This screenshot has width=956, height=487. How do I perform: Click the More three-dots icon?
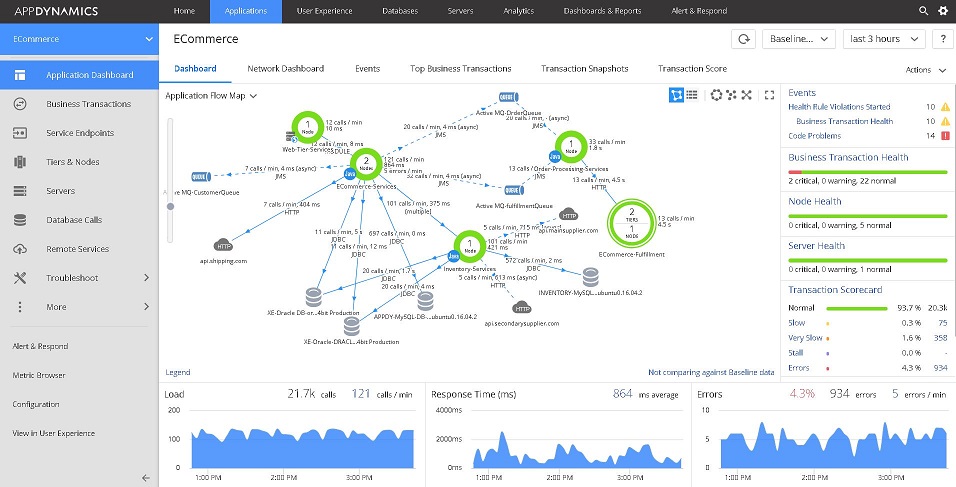coord(20,307)
